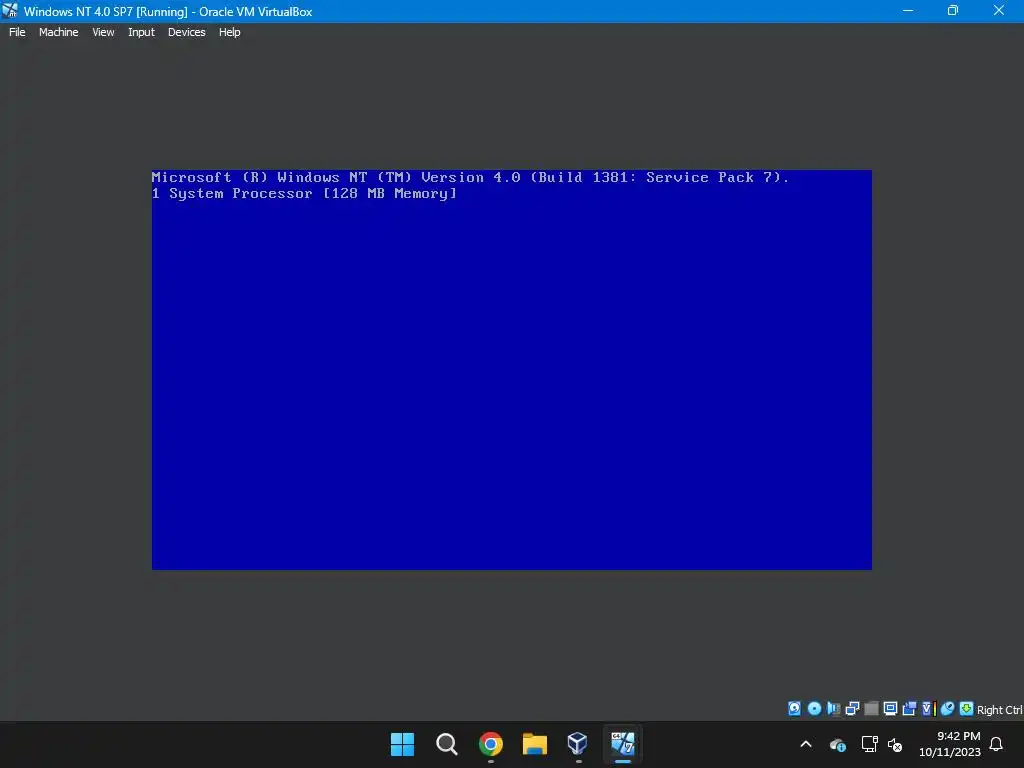This screenshot has height=768, width=1024.
Task: Click the display monitor status indicator
Action: pos(890,709)
